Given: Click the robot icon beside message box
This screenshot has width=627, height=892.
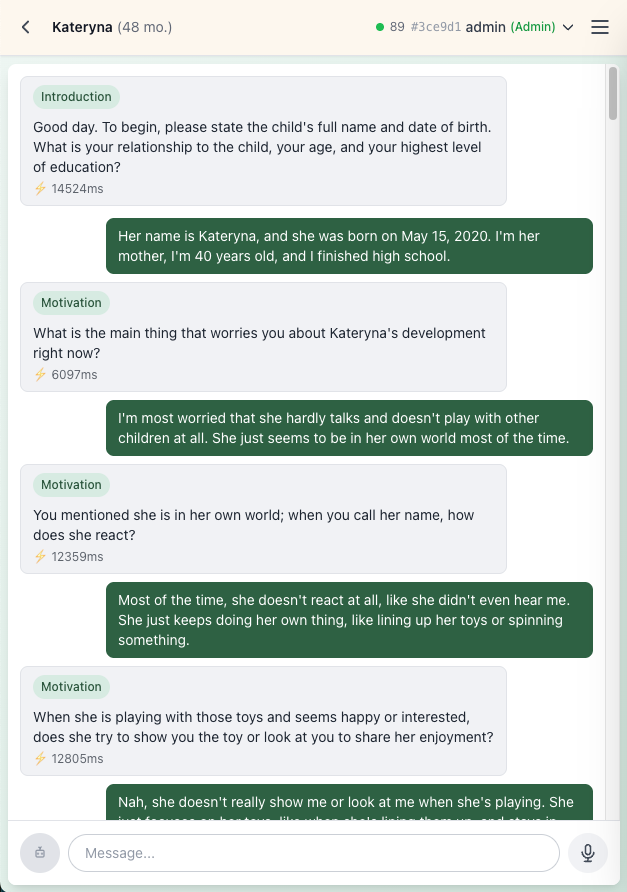Looking at the screenshot, I should [x=40, y=853].
